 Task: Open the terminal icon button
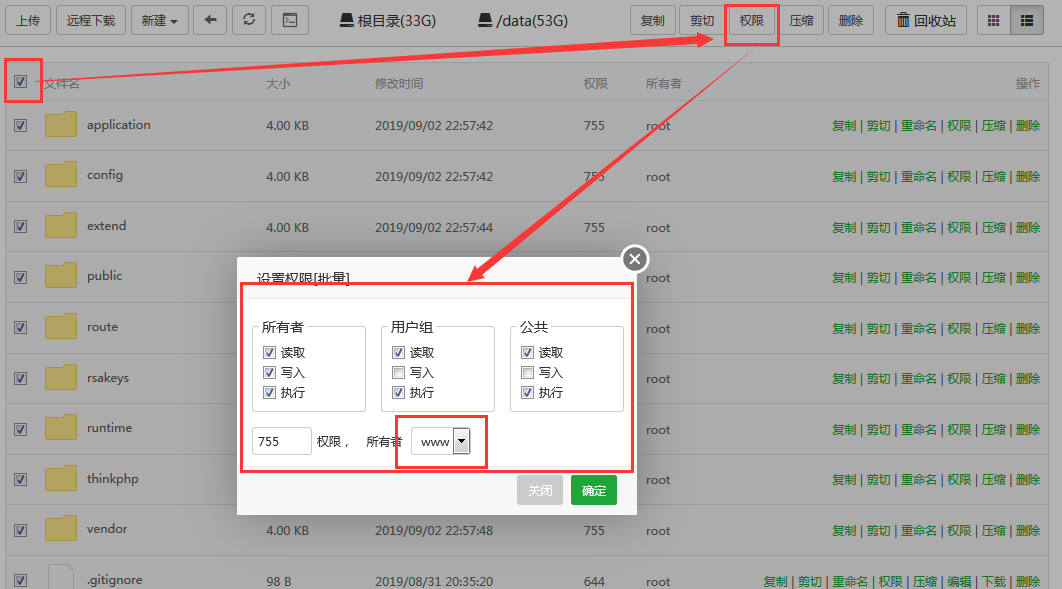tap(290, 20)
